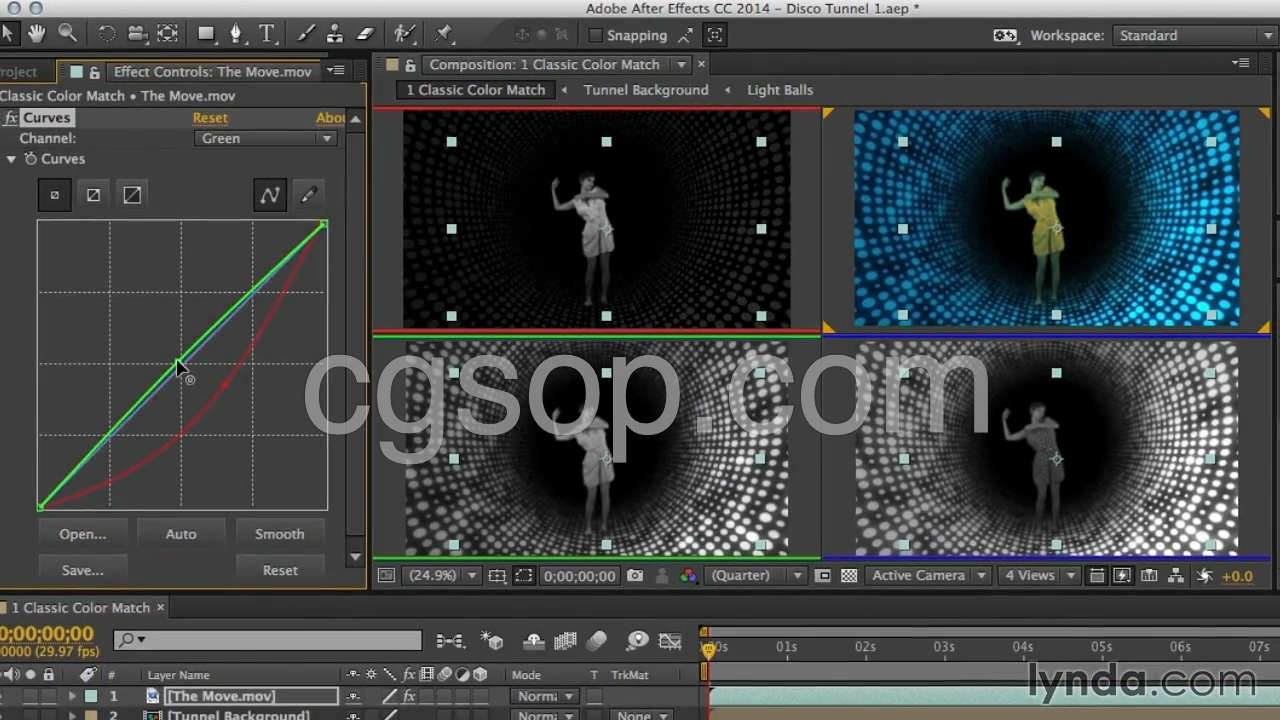Activate the Puppet Pin tool
Viewport: 1280px width, 720px height.
pyautogui.click(x=444, y=34)
